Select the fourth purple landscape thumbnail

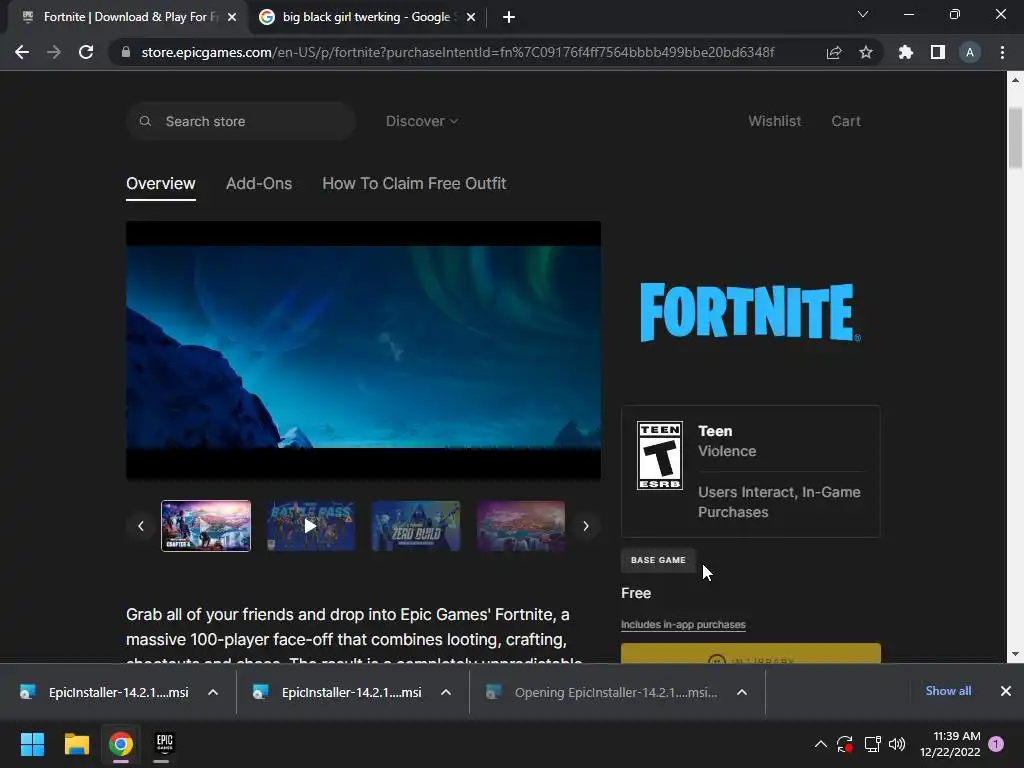pos(521,526)
